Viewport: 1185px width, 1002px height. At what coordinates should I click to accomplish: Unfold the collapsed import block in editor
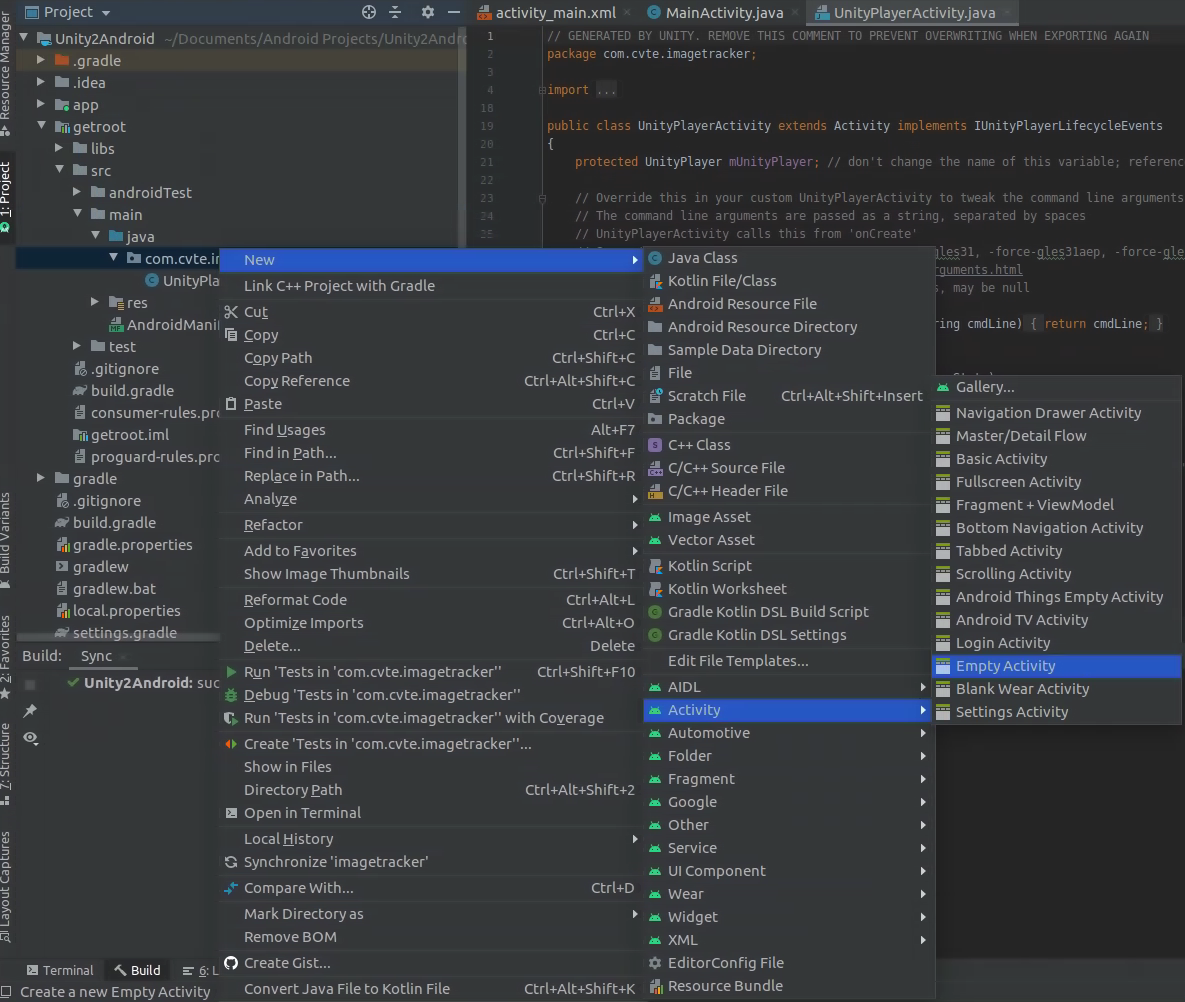pos(542,90)
